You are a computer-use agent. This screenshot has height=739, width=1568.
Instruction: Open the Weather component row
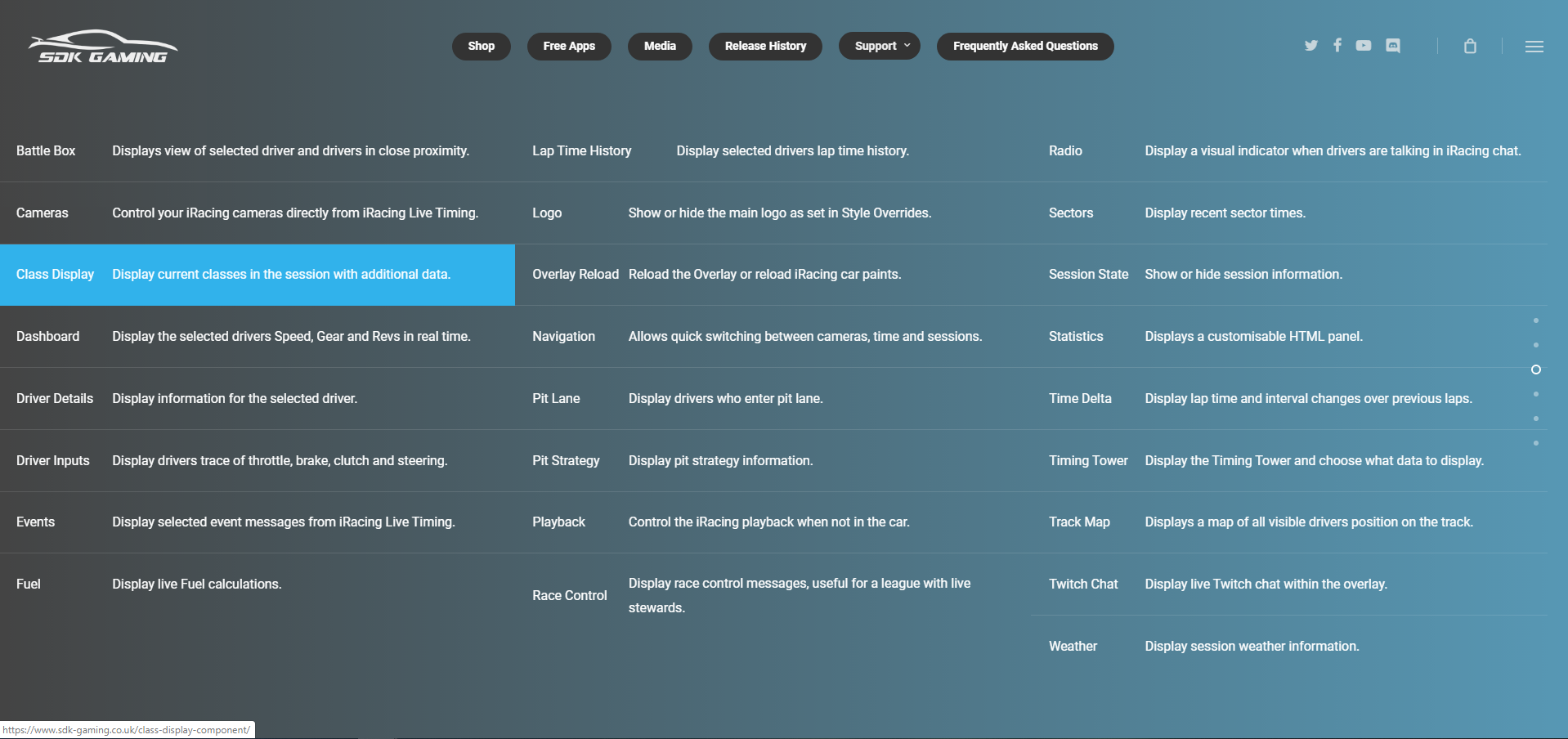(x=1289, y=646)
